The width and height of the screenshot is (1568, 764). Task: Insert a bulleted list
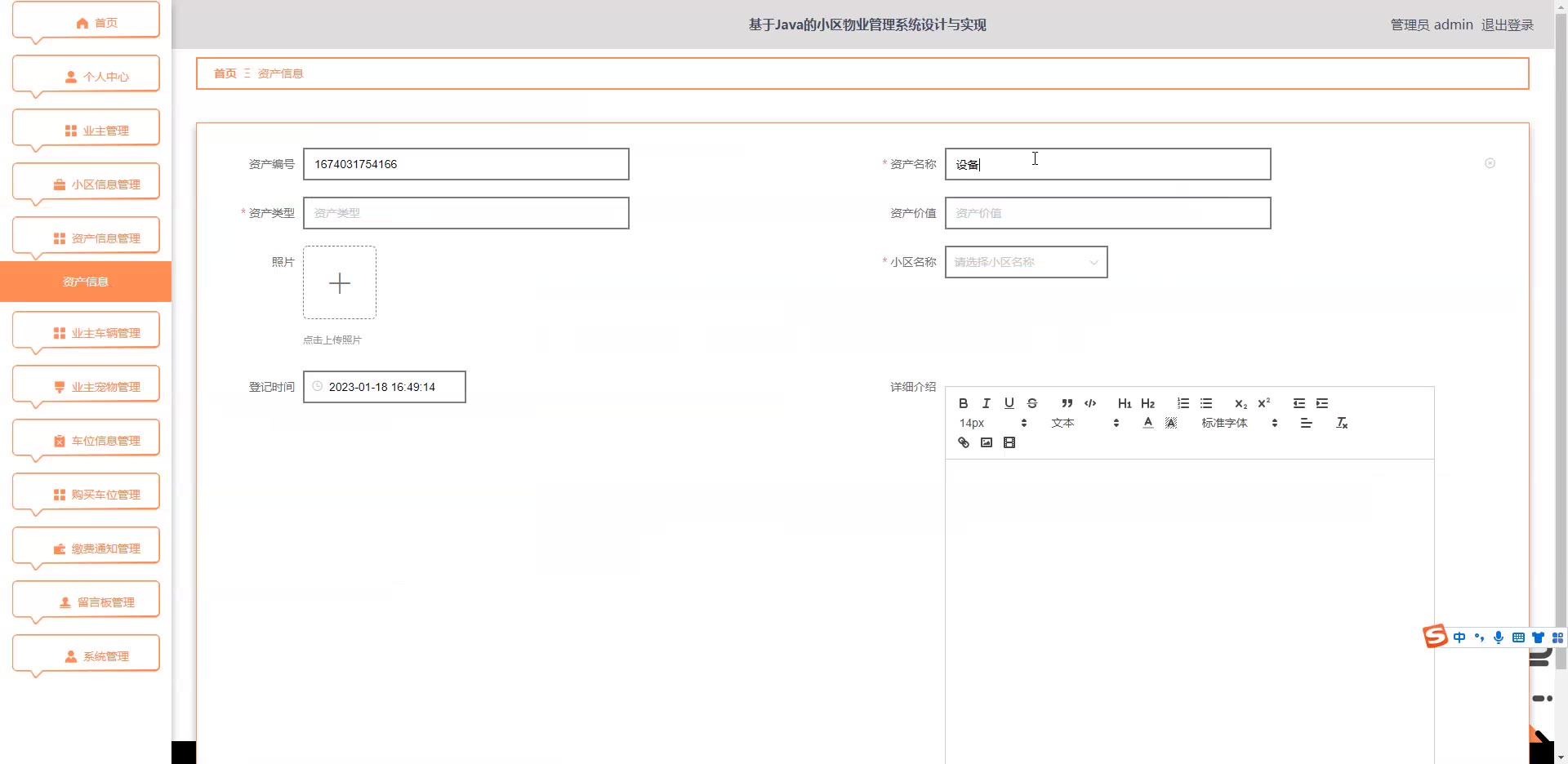click(x=1206, y=403)
